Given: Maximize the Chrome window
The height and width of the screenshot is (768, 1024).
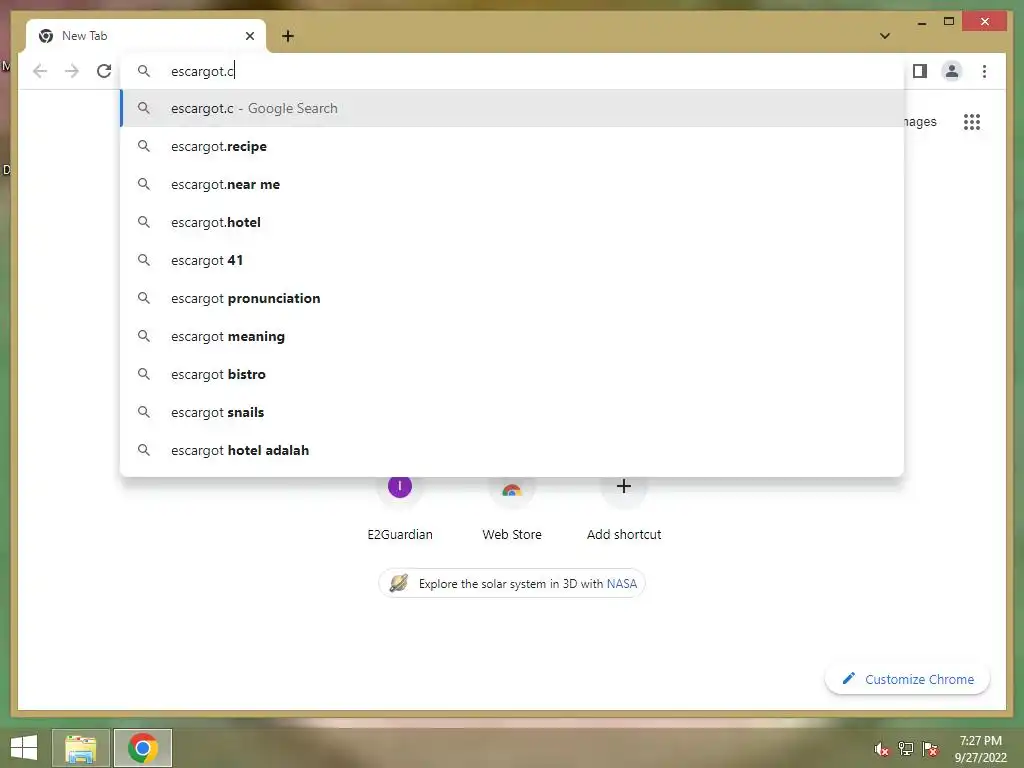Looking at the screenshot, I should [x=949, y=22].
